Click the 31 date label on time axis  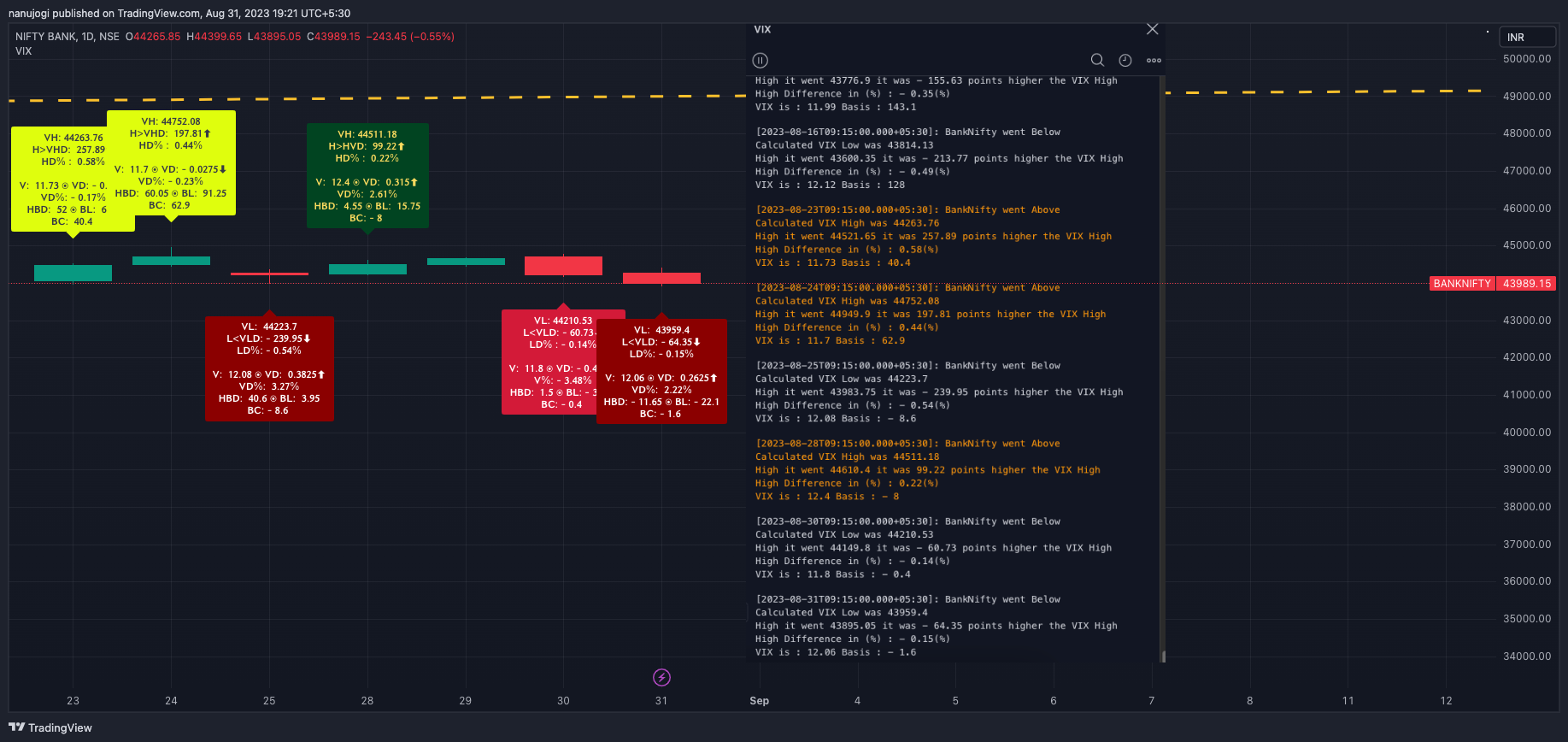pyautogui.click(x=661, y=701)
